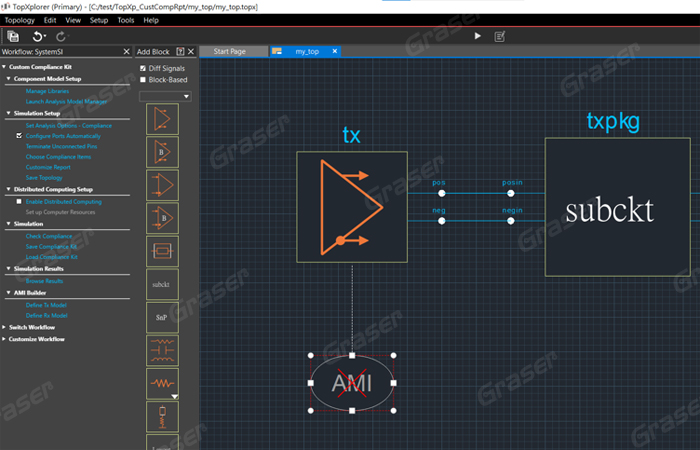This screenshot has height=450, width=700.
Task: Click Terminate Unconnected Pins link
Action: (x=61, y=146)
